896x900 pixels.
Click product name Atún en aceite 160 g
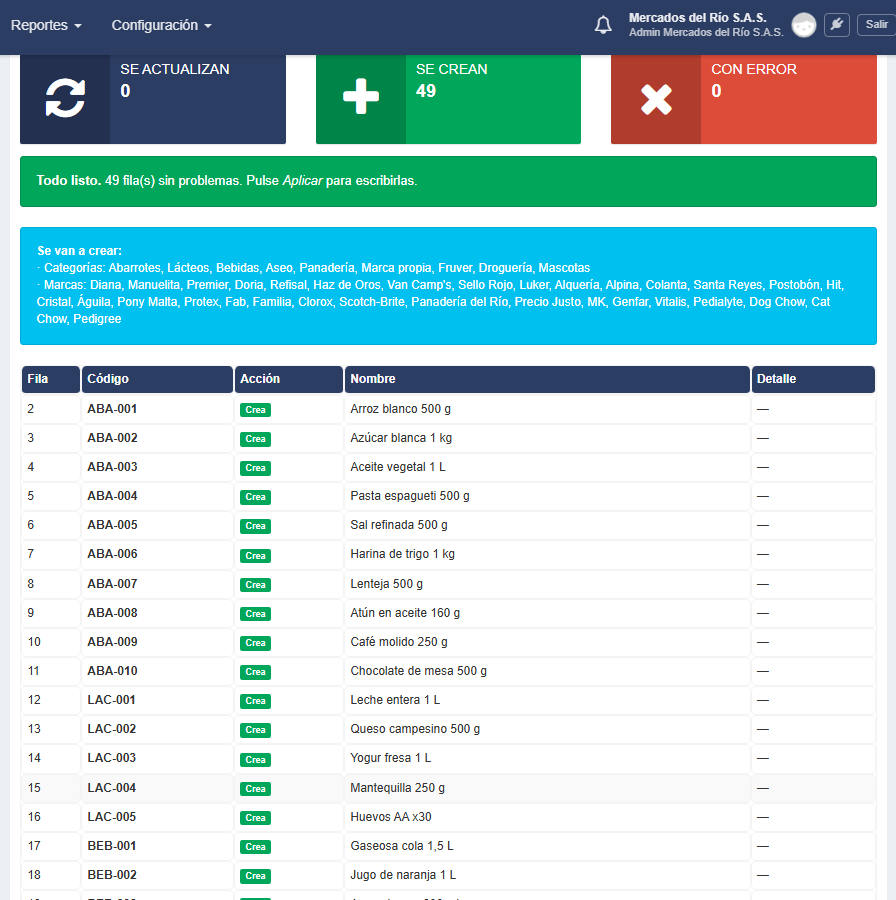pyautogui.click(x=405, y=613)
